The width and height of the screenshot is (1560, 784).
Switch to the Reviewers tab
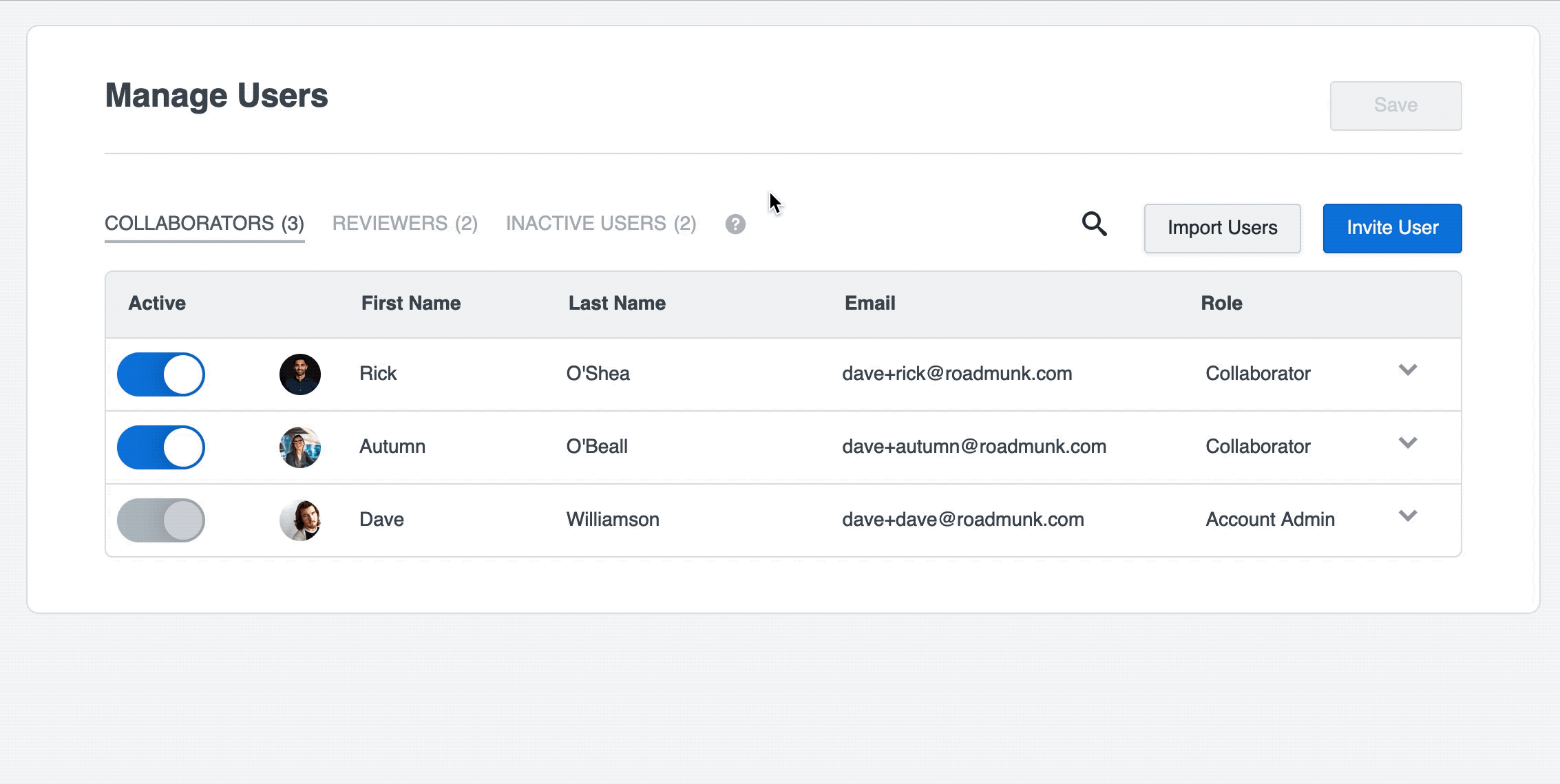[405, 222]
